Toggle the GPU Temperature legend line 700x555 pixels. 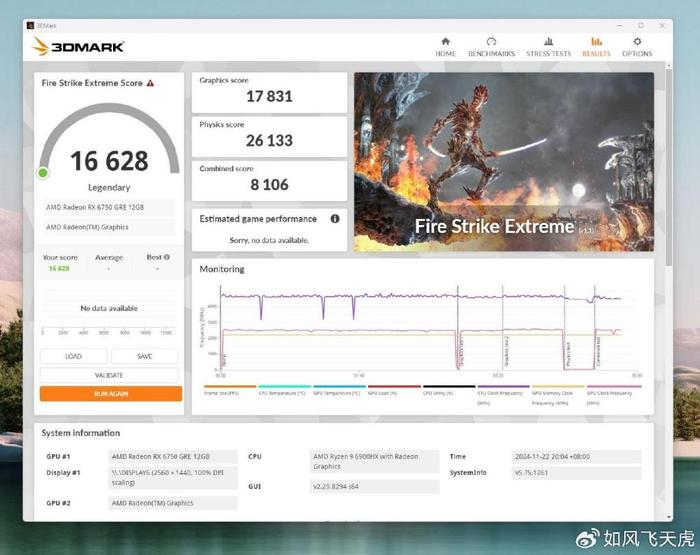pos(339,387)
